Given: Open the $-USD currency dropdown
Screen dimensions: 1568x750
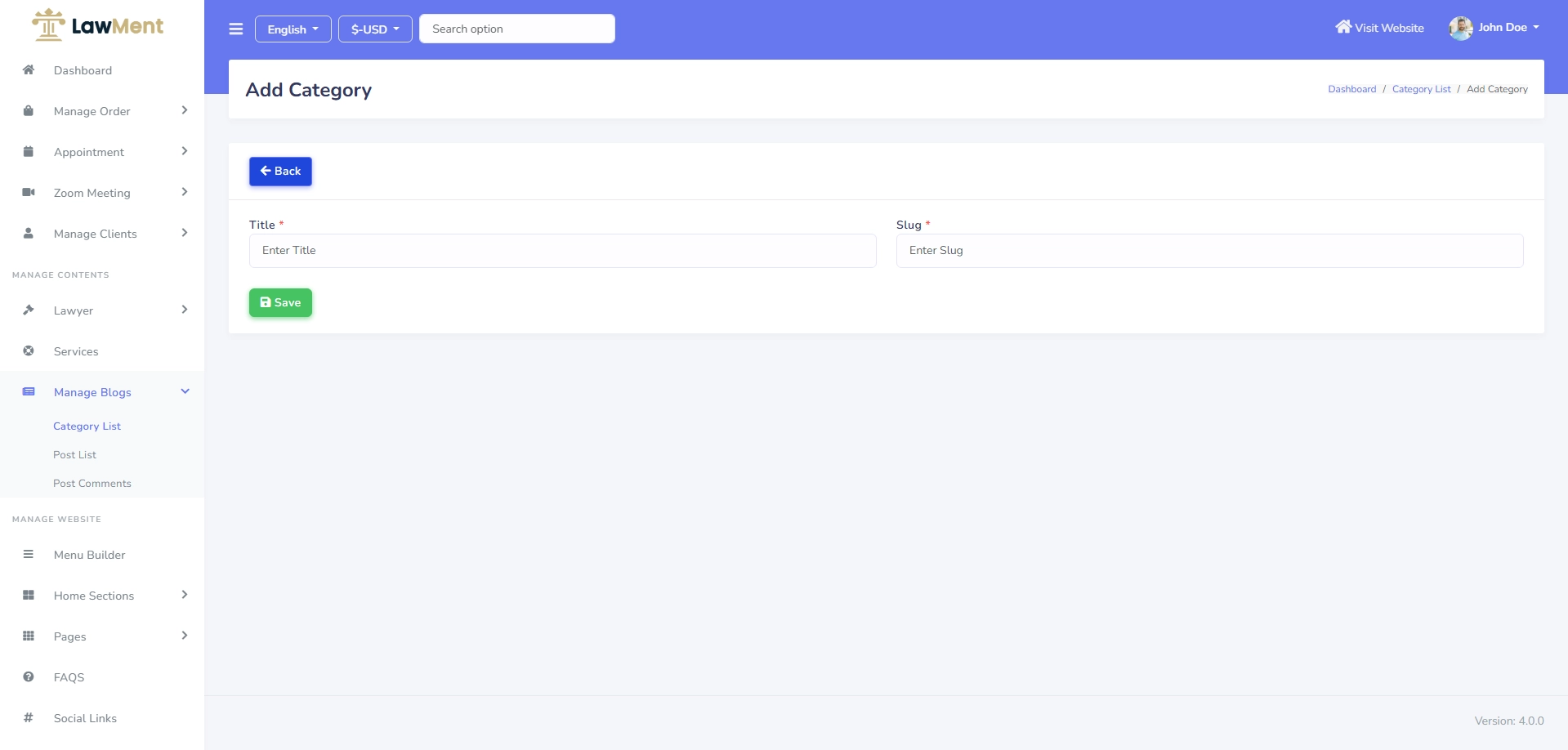Looking at the screenshot, I should pos(375,29).
